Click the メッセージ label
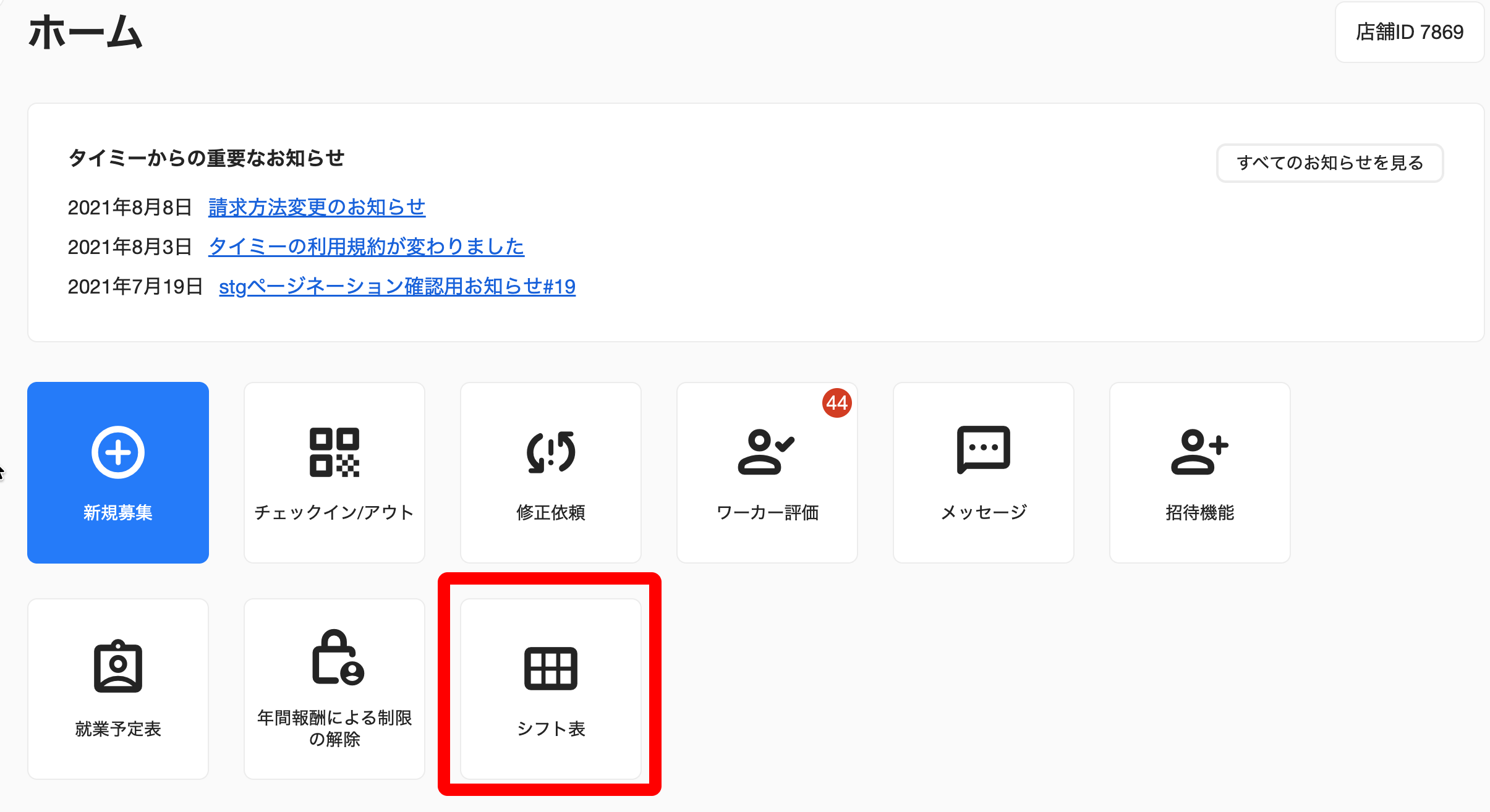The height and width of the screenshot is (812, 1490). [984, 513]
